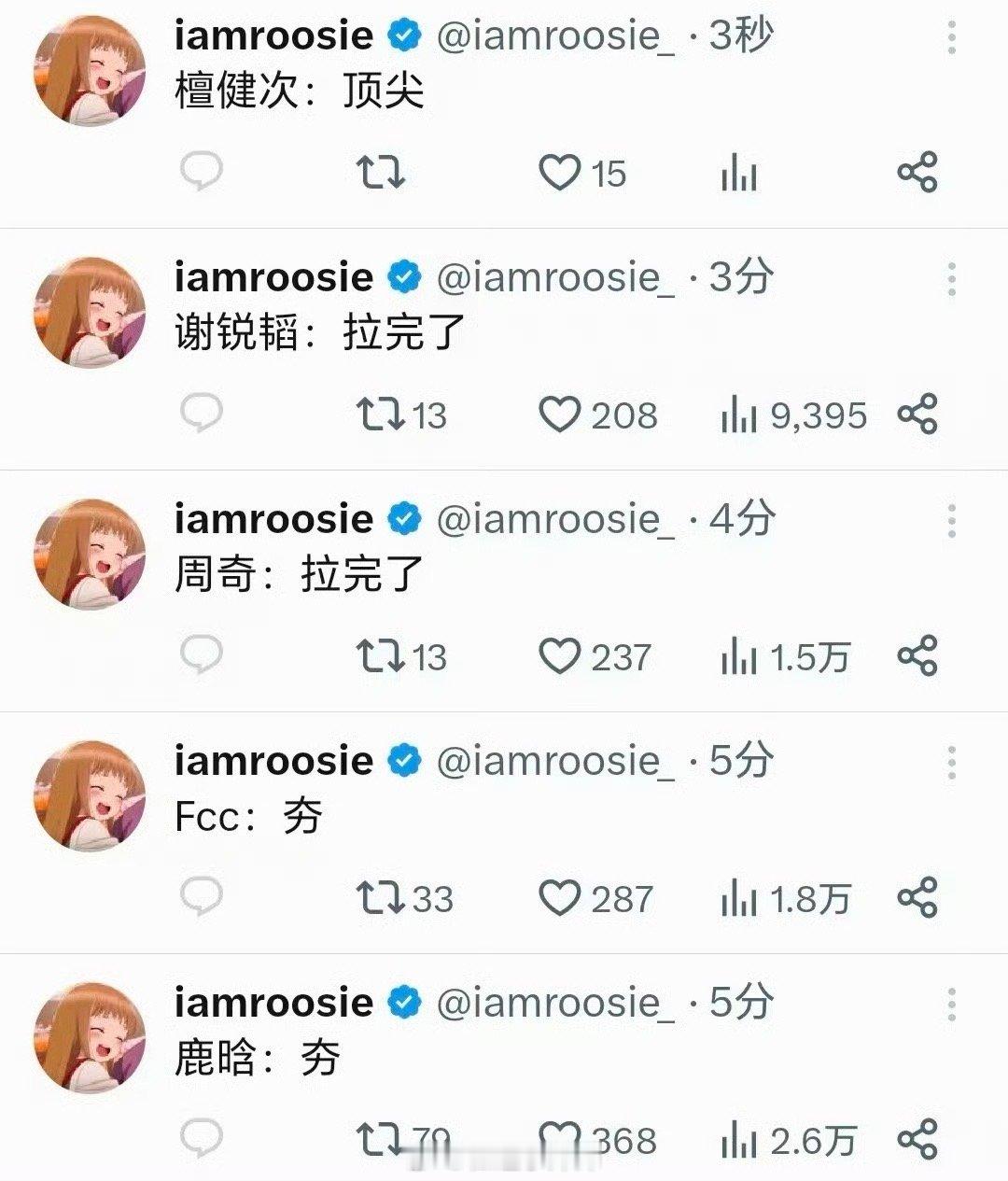Reply to the 谢锐韬:拉完了 tweet
Screen dimensions: 1008x1181
[x=201, y=415]
